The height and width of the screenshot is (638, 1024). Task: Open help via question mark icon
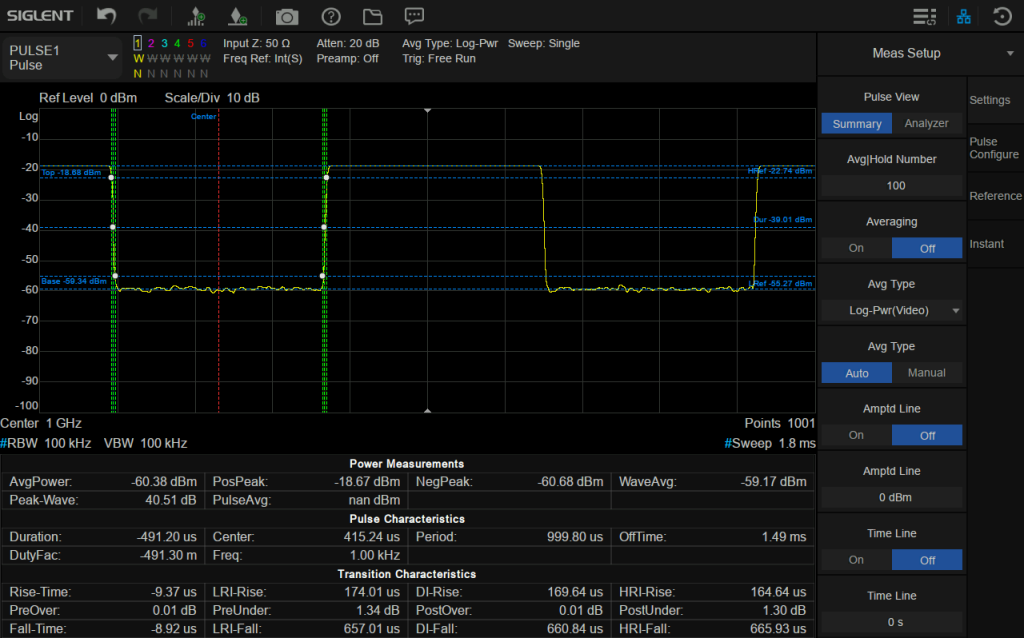click(331, 16)
